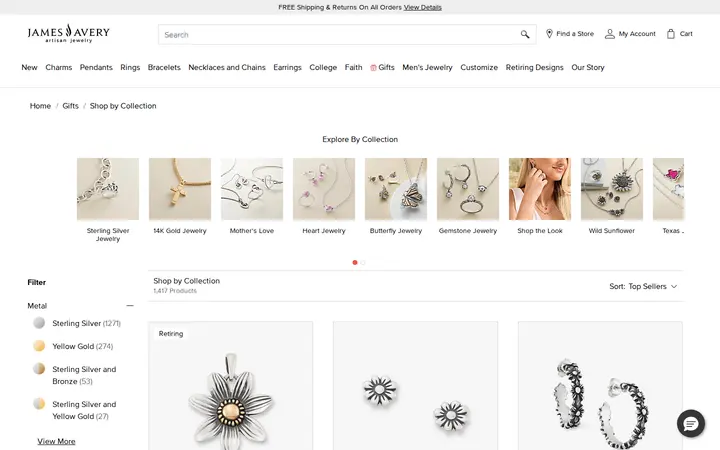Screen dimensions: 720x450
Task: Filter by Yellow Gold swatch
Action: (39, 346)
